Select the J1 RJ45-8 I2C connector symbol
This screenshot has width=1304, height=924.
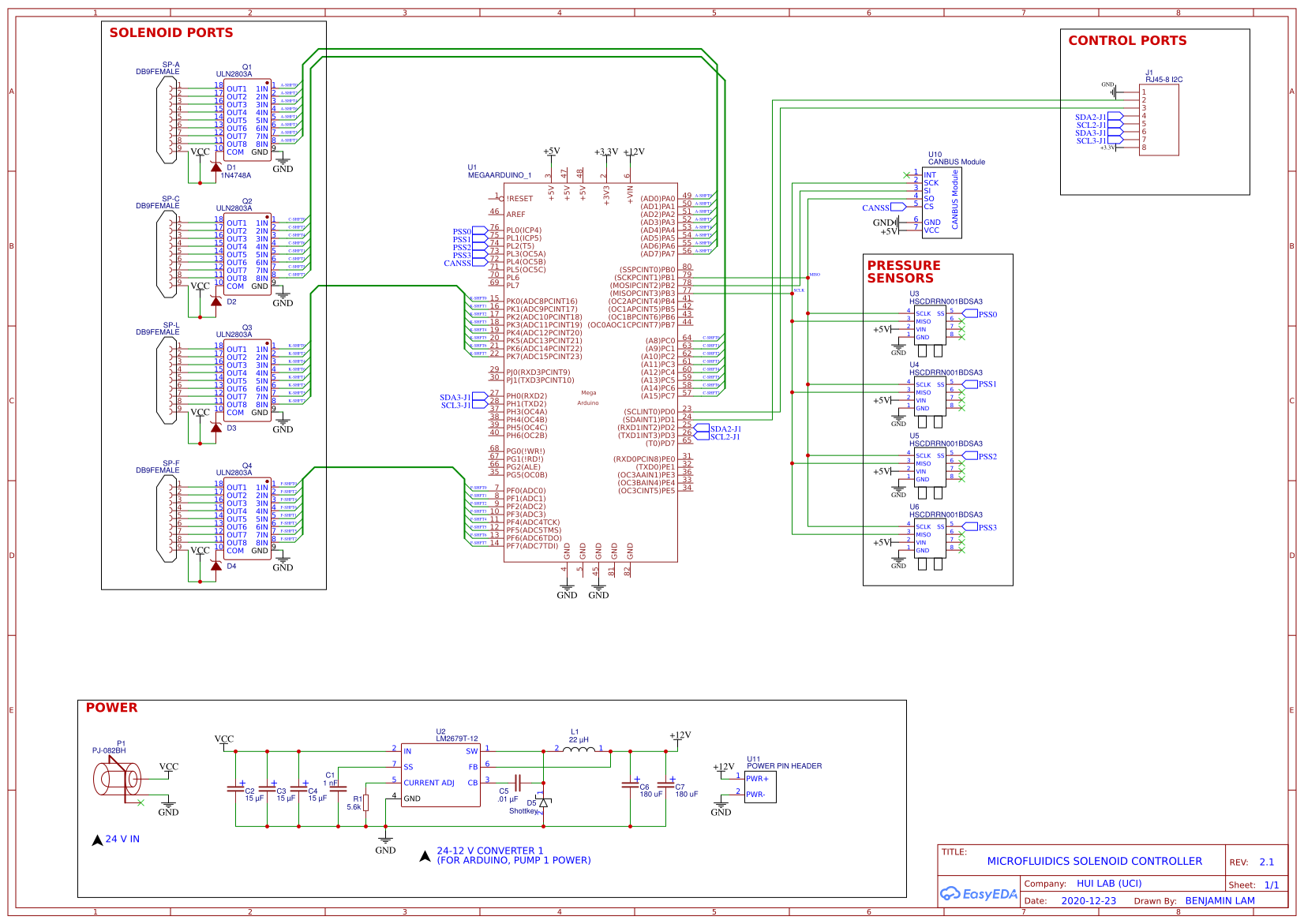click(x=1160, y=118)
